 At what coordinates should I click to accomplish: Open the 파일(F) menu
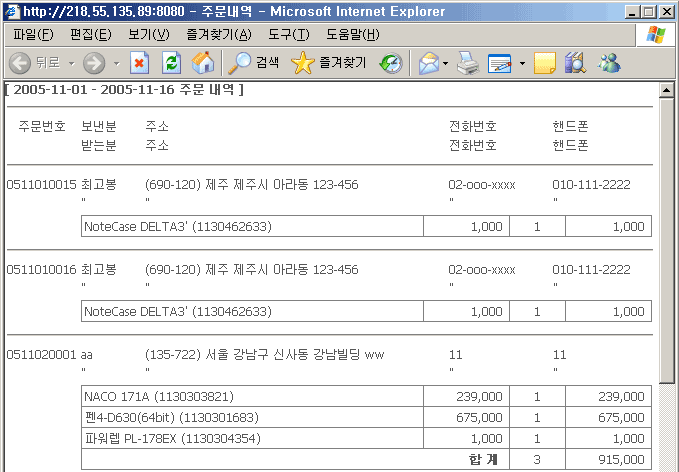33,35
